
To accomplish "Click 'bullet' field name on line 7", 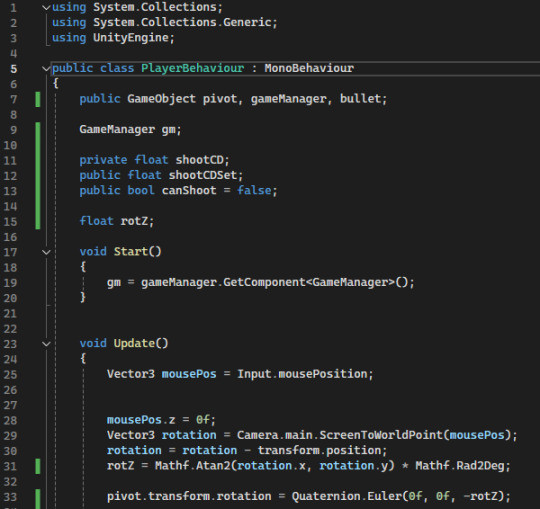I will (360, 99).
